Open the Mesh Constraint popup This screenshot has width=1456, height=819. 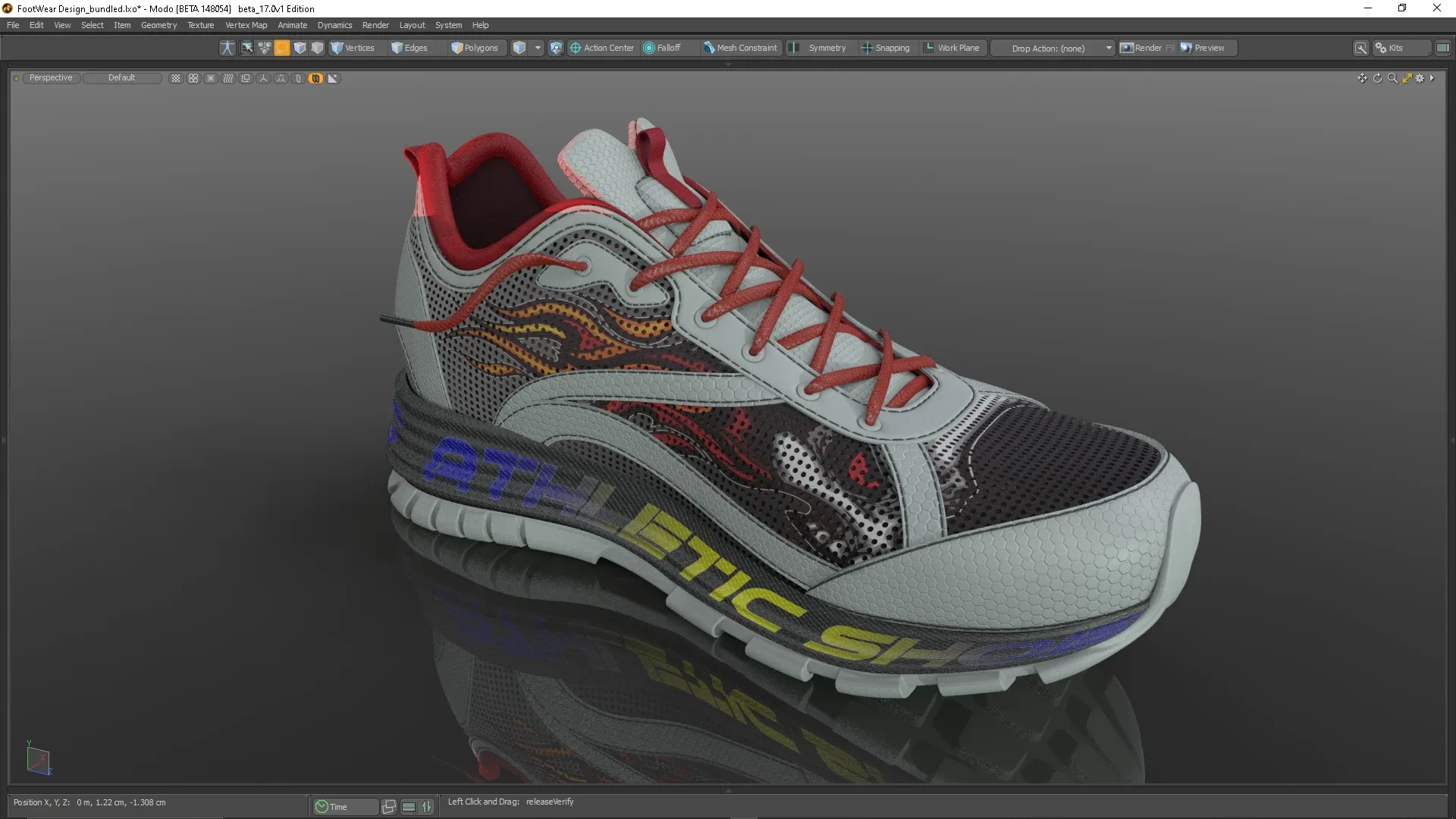click(x=741, y=48)
